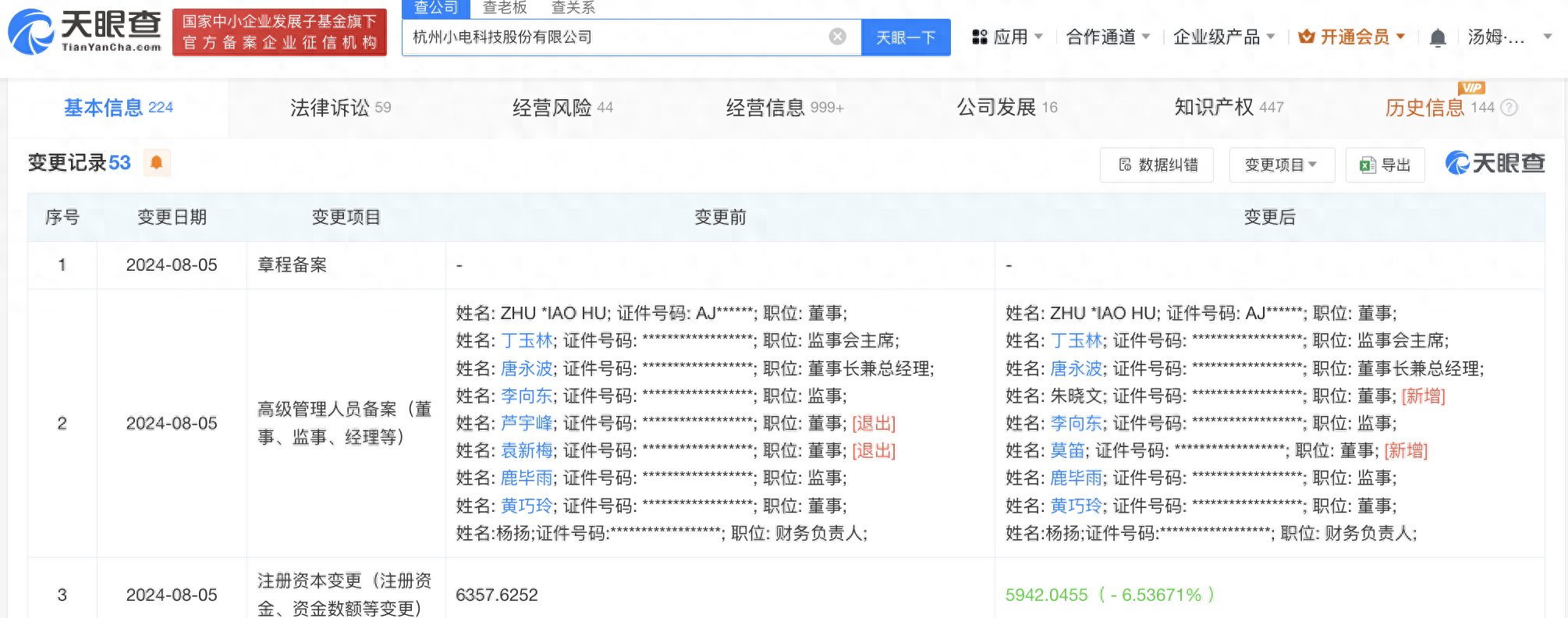Click the 高级管理人员备案 change item cell
The width and height of the screenshot is (1568, 618).
[x=345, y=423]
